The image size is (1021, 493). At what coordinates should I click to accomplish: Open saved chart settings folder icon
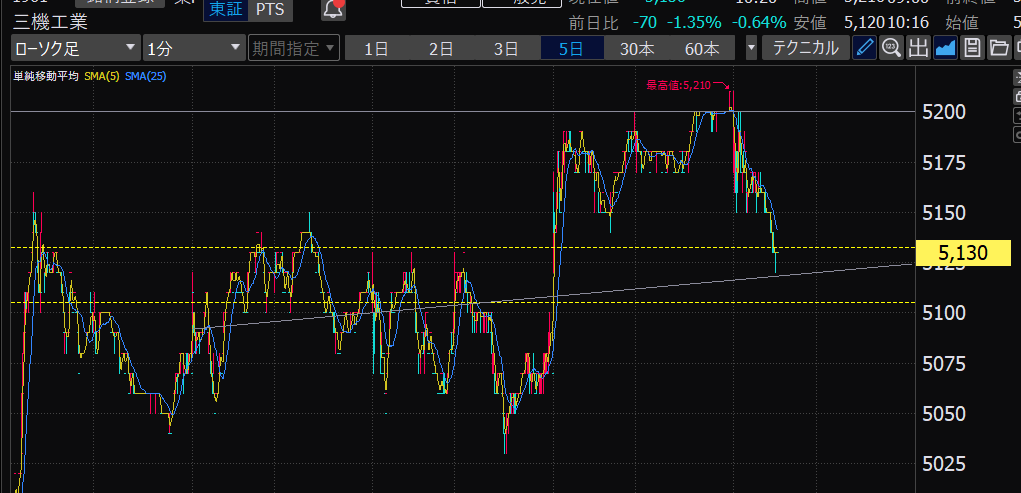pos(999,48)
